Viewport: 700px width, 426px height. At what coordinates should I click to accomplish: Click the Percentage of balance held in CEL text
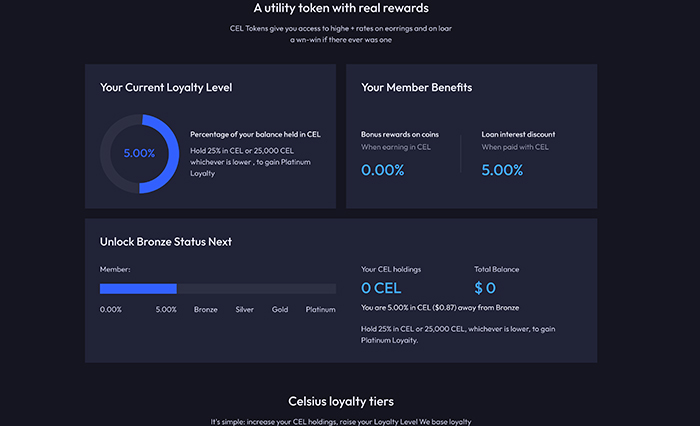(255, 134)
